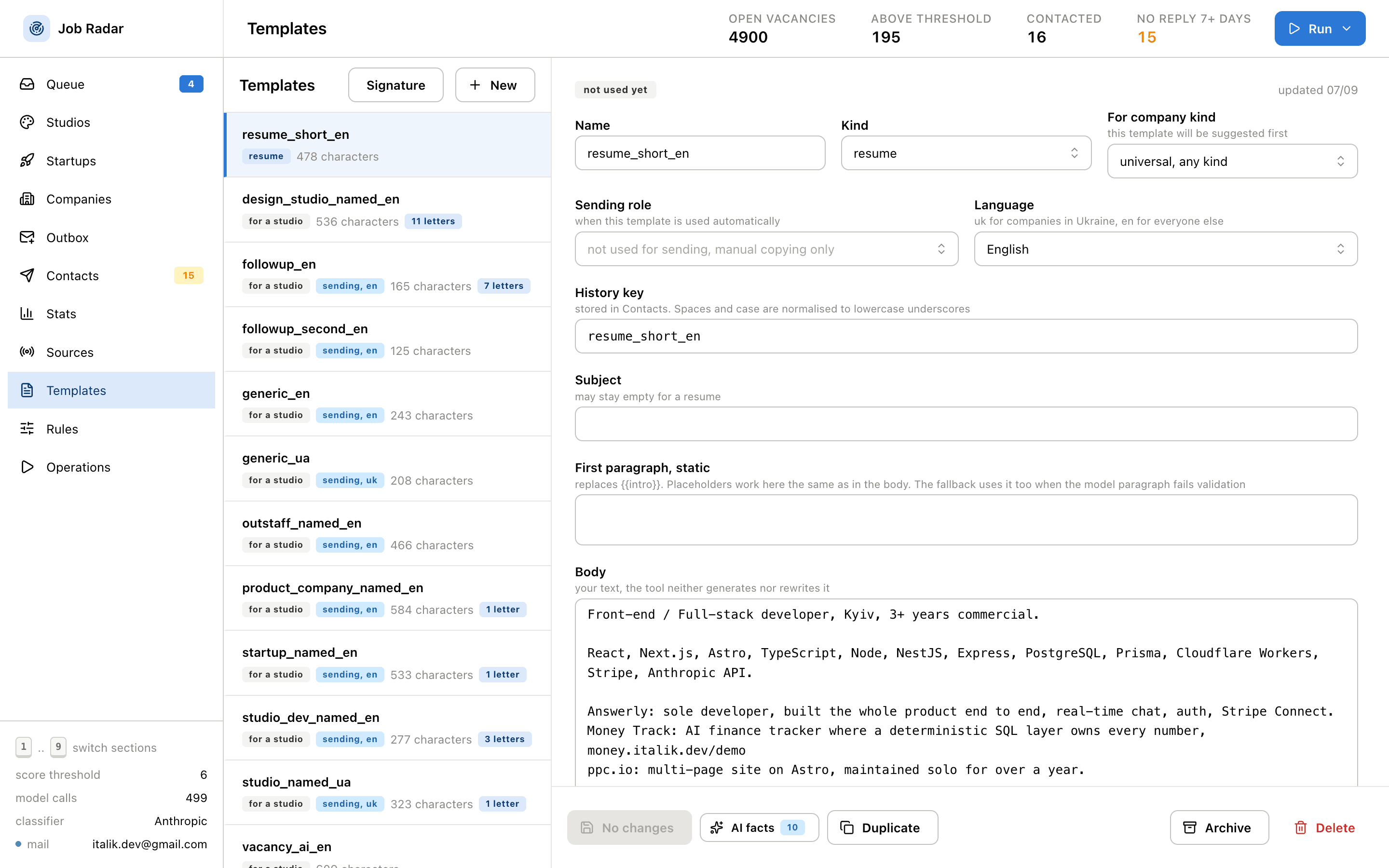Click the trash icon beside Delete
This screenshot has width=1389, height=868.
(1301, 827)
